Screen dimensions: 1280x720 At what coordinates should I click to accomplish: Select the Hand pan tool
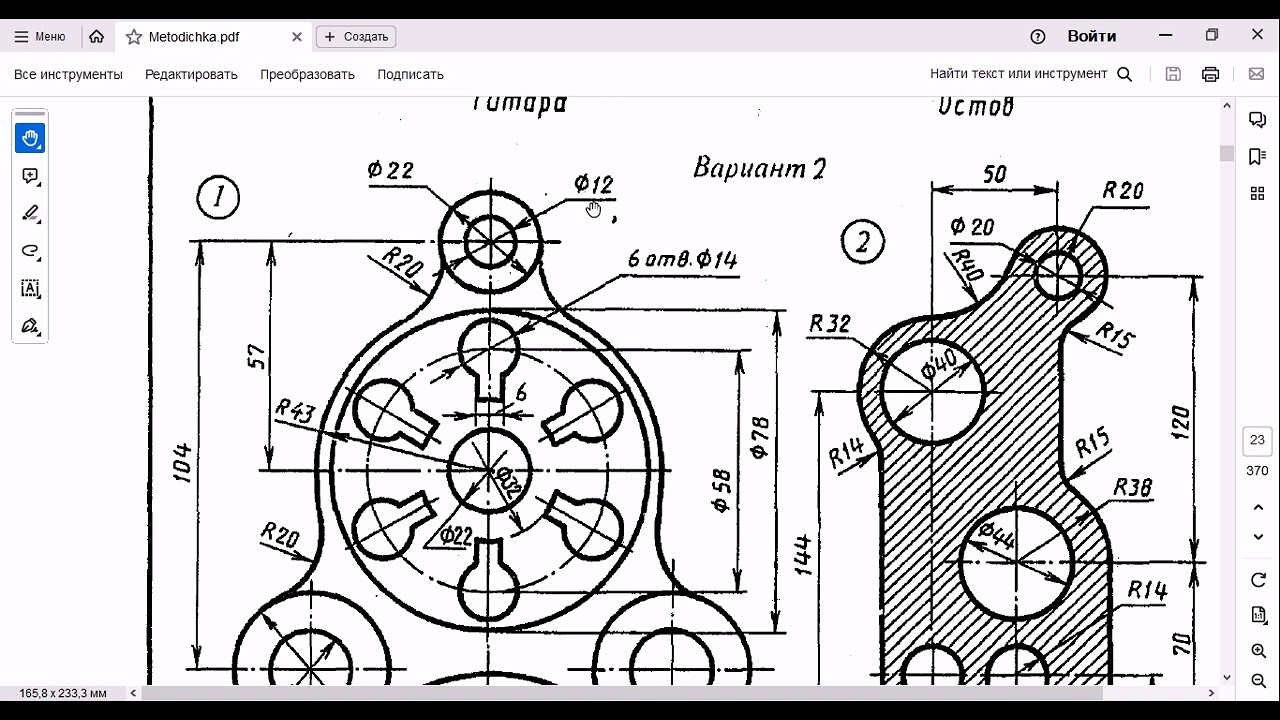tap(30, 138)
